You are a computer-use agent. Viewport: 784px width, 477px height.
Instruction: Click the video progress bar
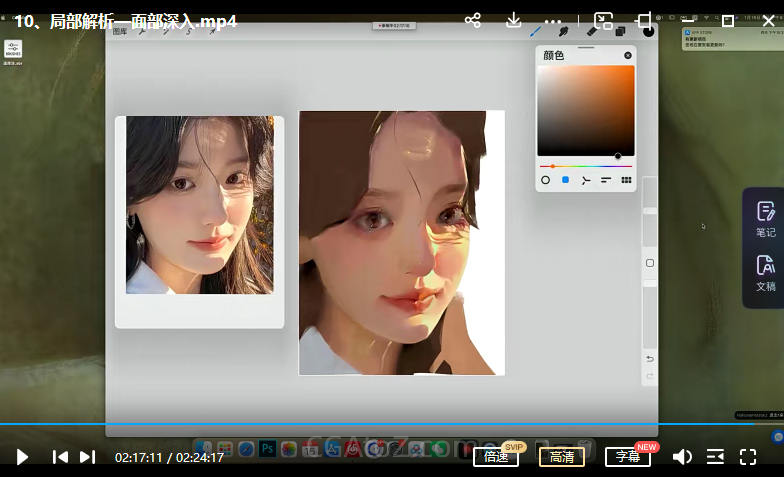click(390, 424)
